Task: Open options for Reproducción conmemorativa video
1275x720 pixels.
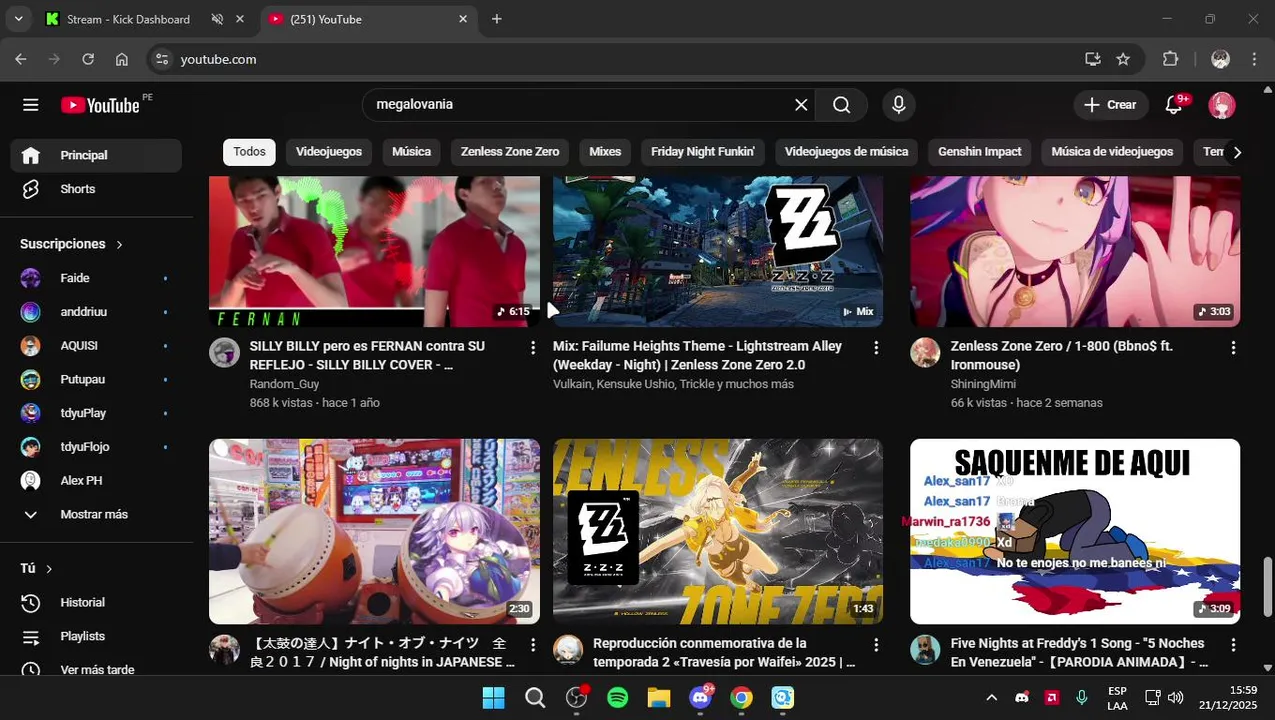Action: [x=876, y=645]
